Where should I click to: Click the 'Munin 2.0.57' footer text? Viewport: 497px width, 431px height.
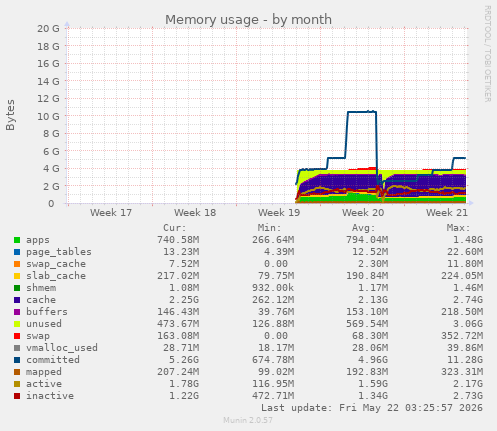248,420
